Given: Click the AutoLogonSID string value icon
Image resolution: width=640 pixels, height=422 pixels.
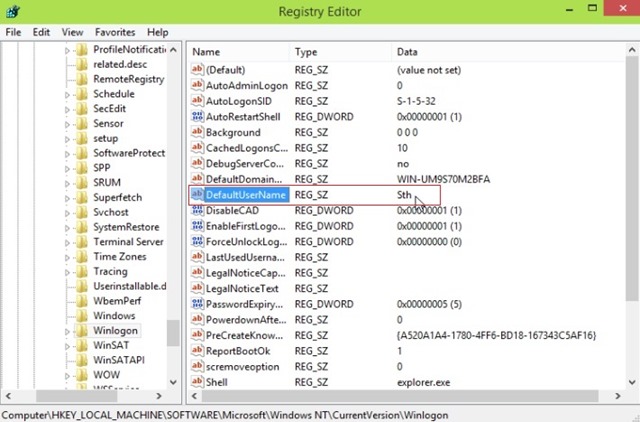Looking at the screenshot, I should [x=197, y=100].
